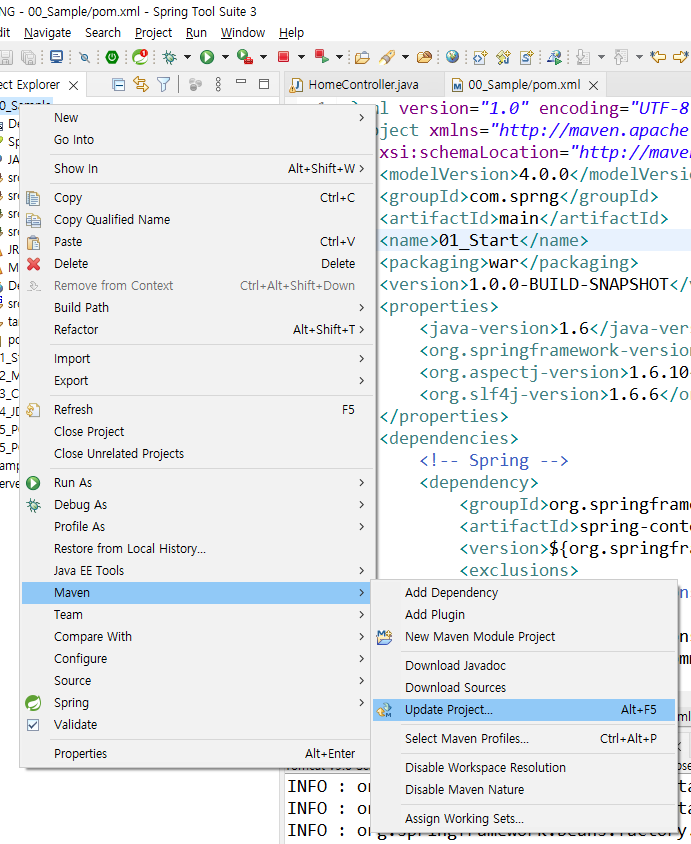Image resolution: width=691 pixels, height=844 pixels.
Task: Click the Search flashlight icon in toolbar
Action: point(387,57)
